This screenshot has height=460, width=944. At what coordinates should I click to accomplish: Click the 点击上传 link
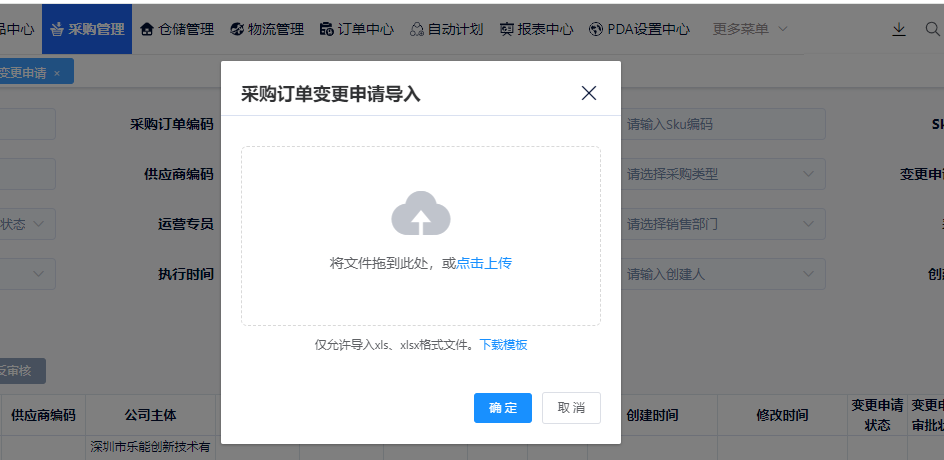(484, 263)
